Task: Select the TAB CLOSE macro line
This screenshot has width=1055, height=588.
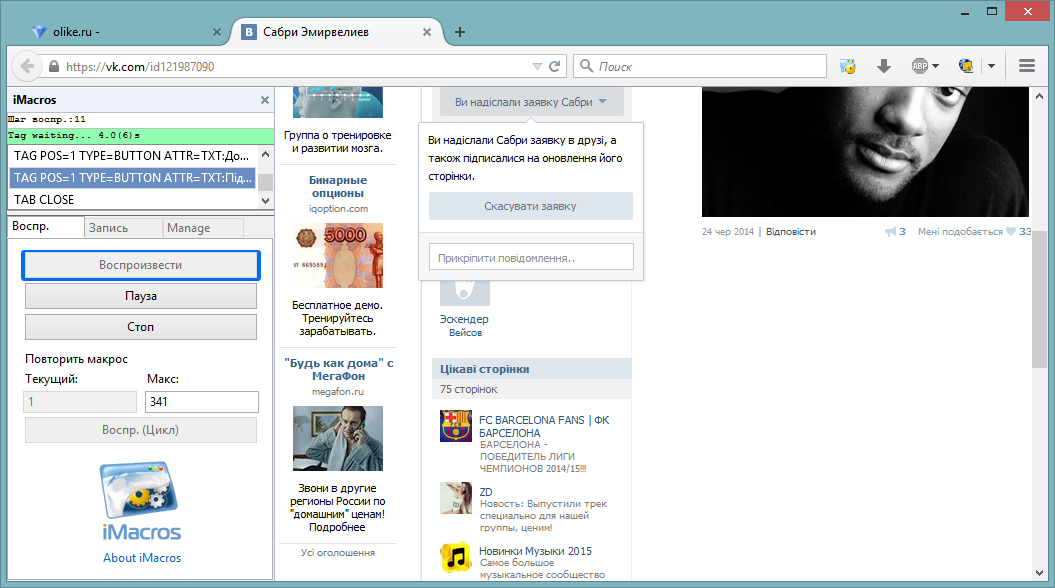Action: (133, 200)
